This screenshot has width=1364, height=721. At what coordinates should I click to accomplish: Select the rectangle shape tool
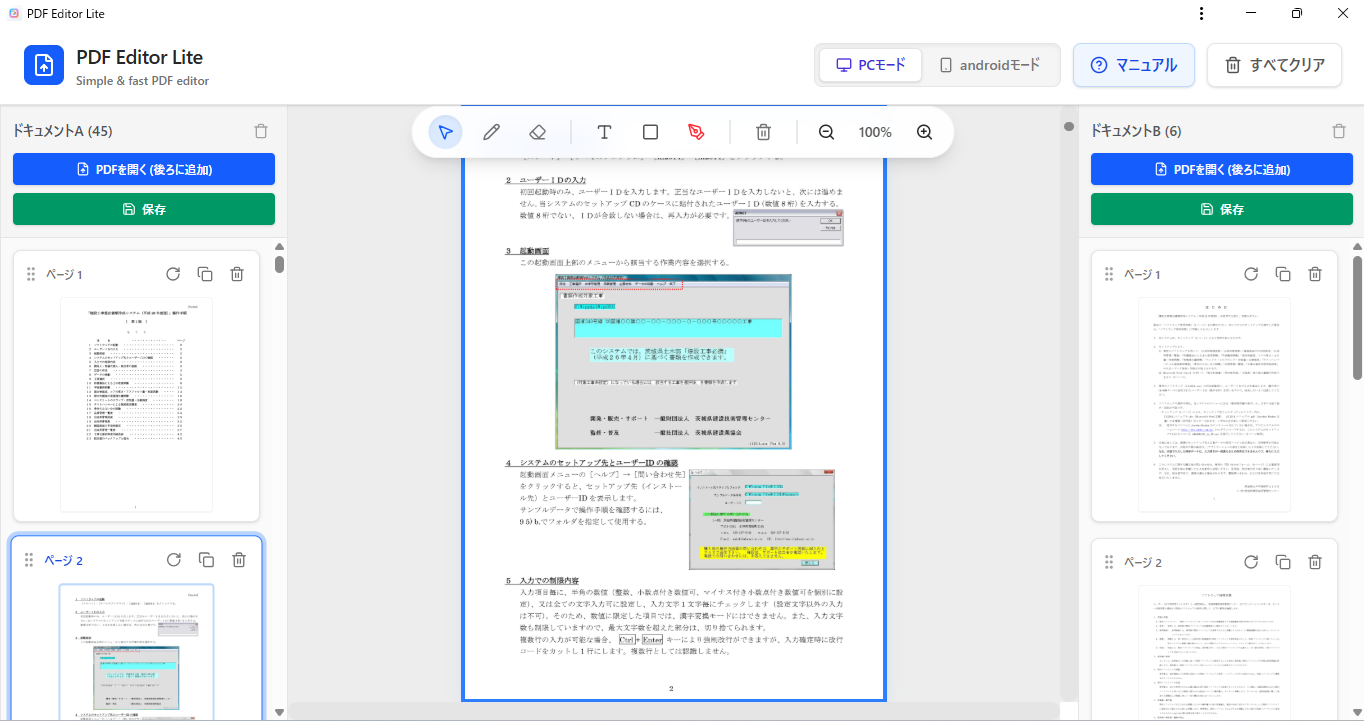point(650,132)
